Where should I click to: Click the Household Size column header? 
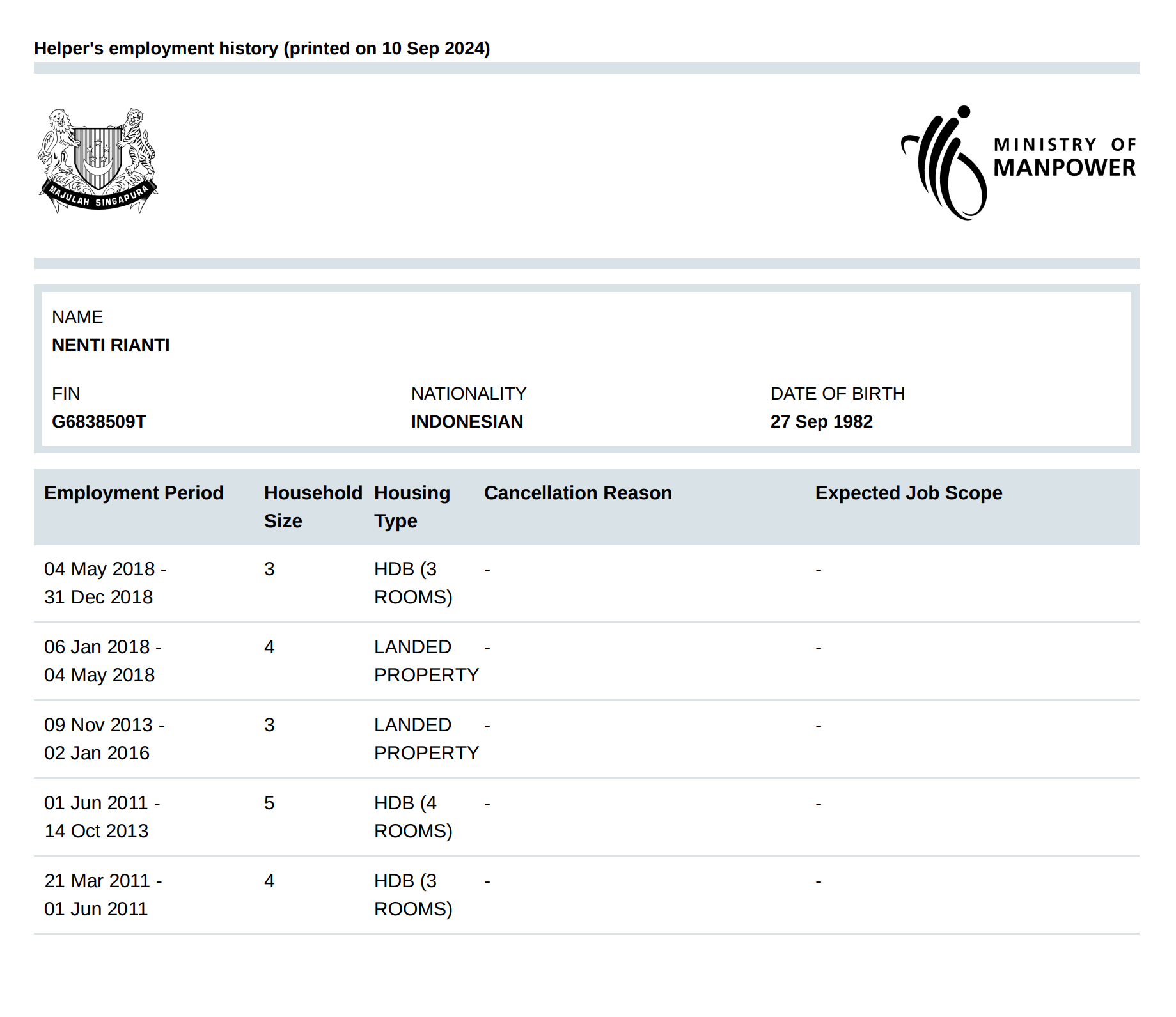tap(313, 506)
